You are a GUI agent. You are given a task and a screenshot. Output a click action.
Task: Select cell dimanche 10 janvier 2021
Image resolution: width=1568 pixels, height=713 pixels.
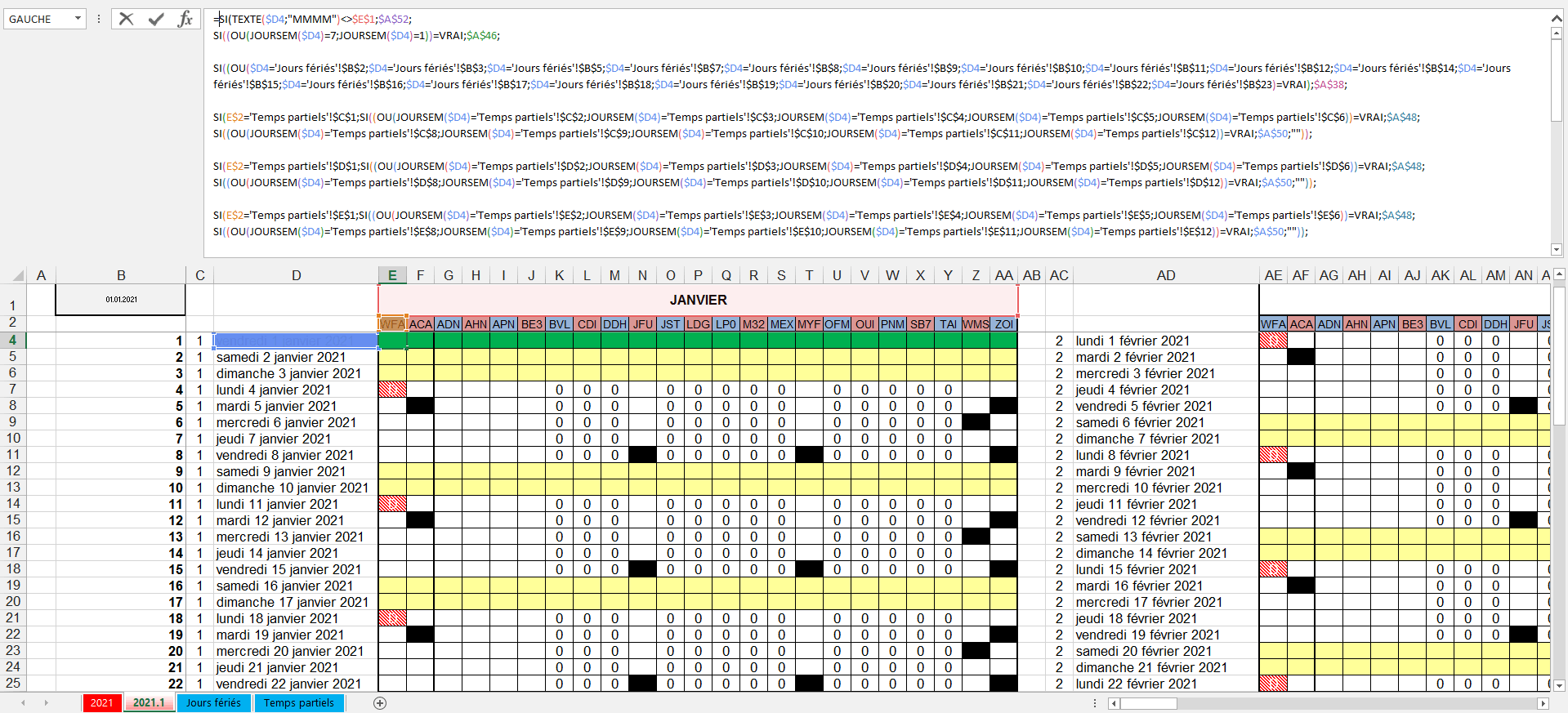pos(296,488)
